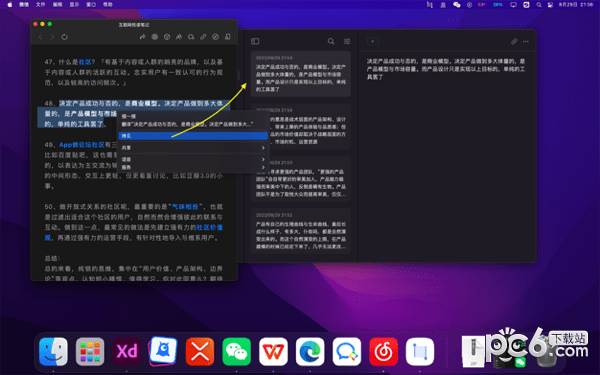Image resolution: width=600 pixels, height=375 pixels.
Task: Follow the App做论坛社区 link in paragraph 49
Action: (x=82, y=145)
